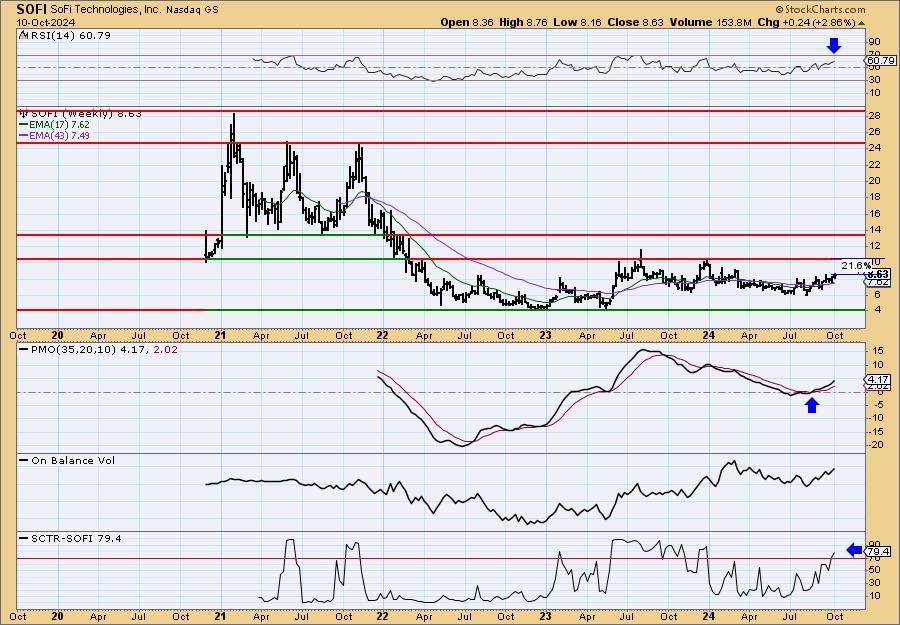The image size is (900, 625).
Task: Click the EMA(17) 7.62 legend entry
Action: 61,125
